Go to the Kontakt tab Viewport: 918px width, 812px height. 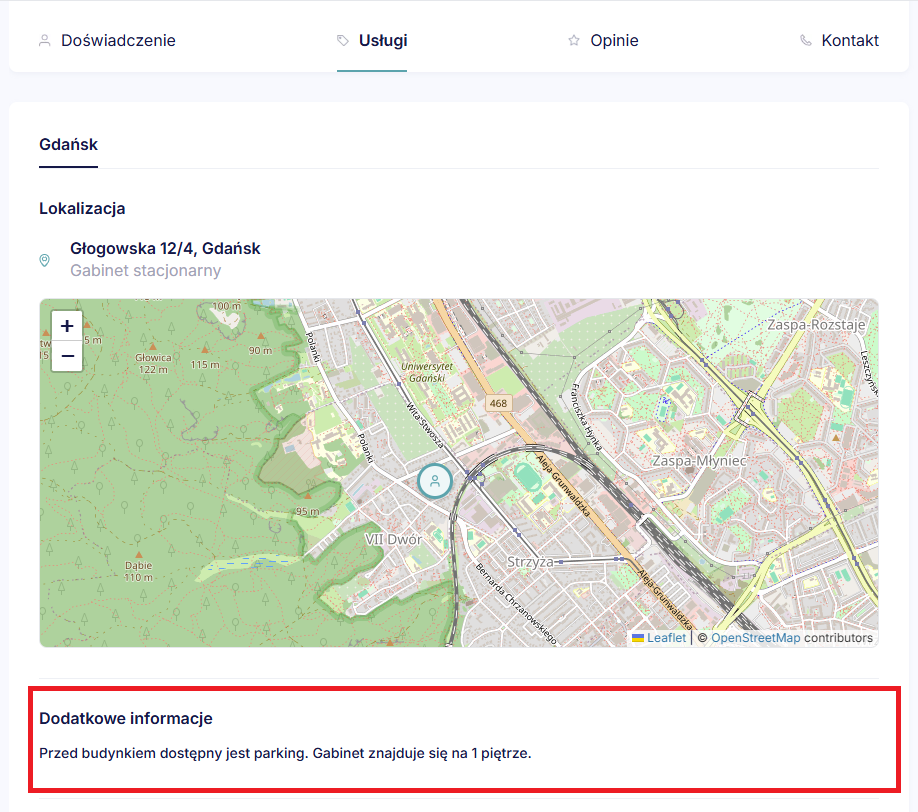(850, 41)
